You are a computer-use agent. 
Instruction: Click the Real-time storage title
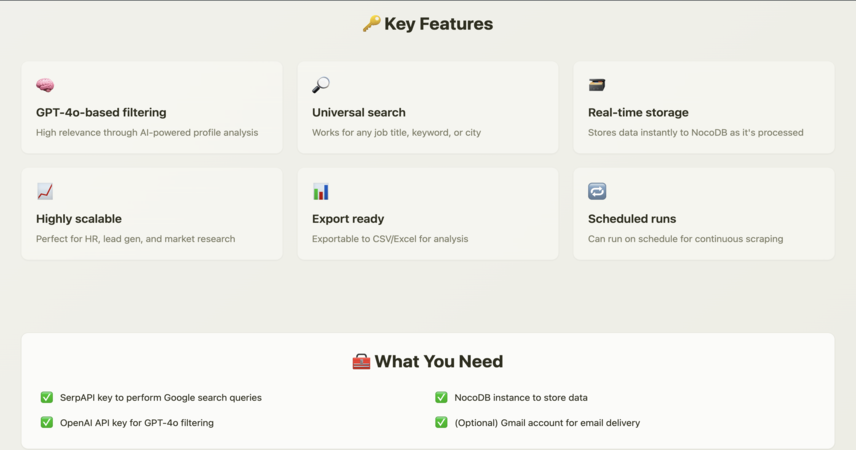point(638,112)
